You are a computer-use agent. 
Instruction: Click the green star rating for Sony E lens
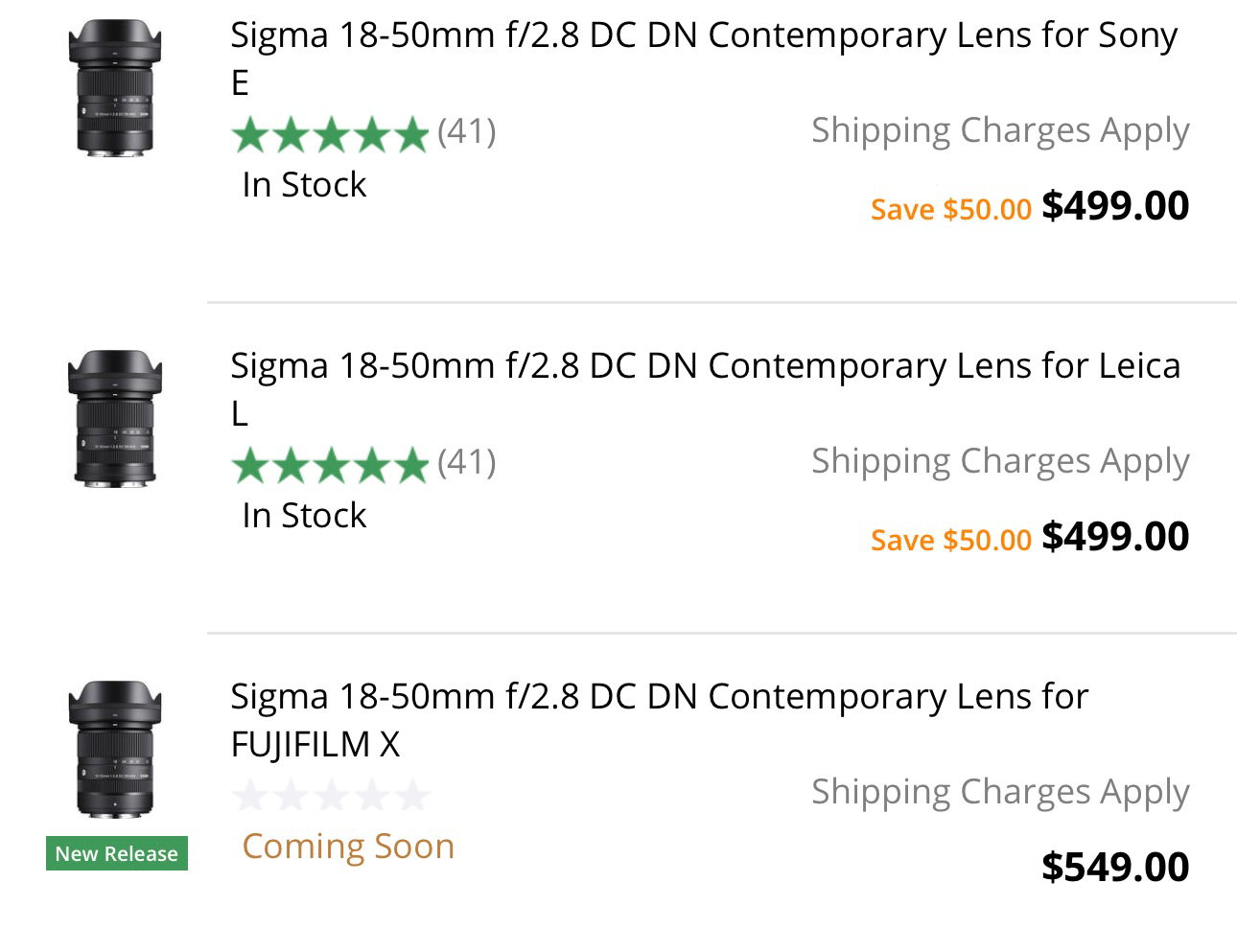(x=330, y=134)
